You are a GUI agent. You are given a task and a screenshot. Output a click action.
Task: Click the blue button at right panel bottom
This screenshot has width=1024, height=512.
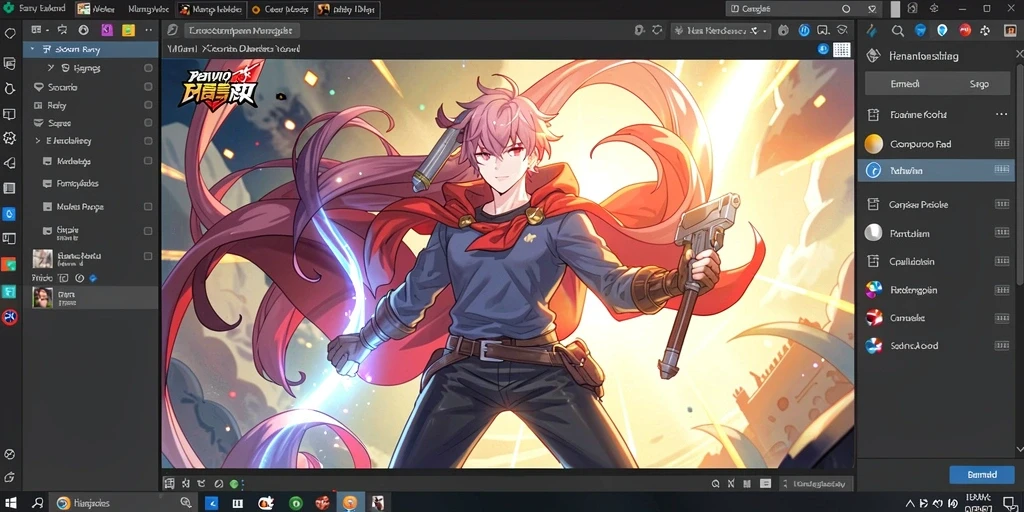(x=982, y=475)
